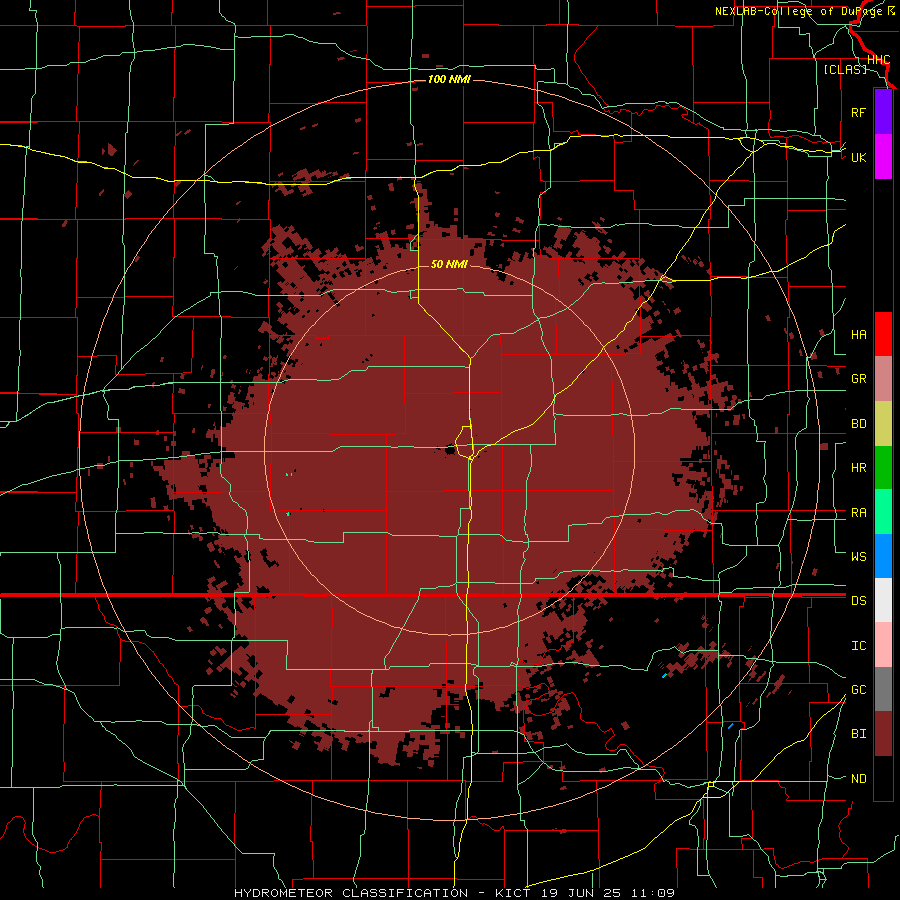The height and width of the screenshot is (900, 900).
Task: Click the GR legend label
Action: click(858, 379)
